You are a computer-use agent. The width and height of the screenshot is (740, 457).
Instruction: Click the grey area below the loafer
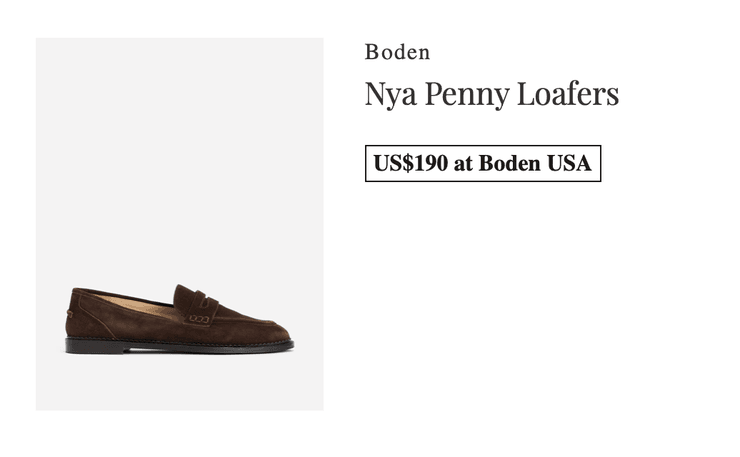coord(180,385)
